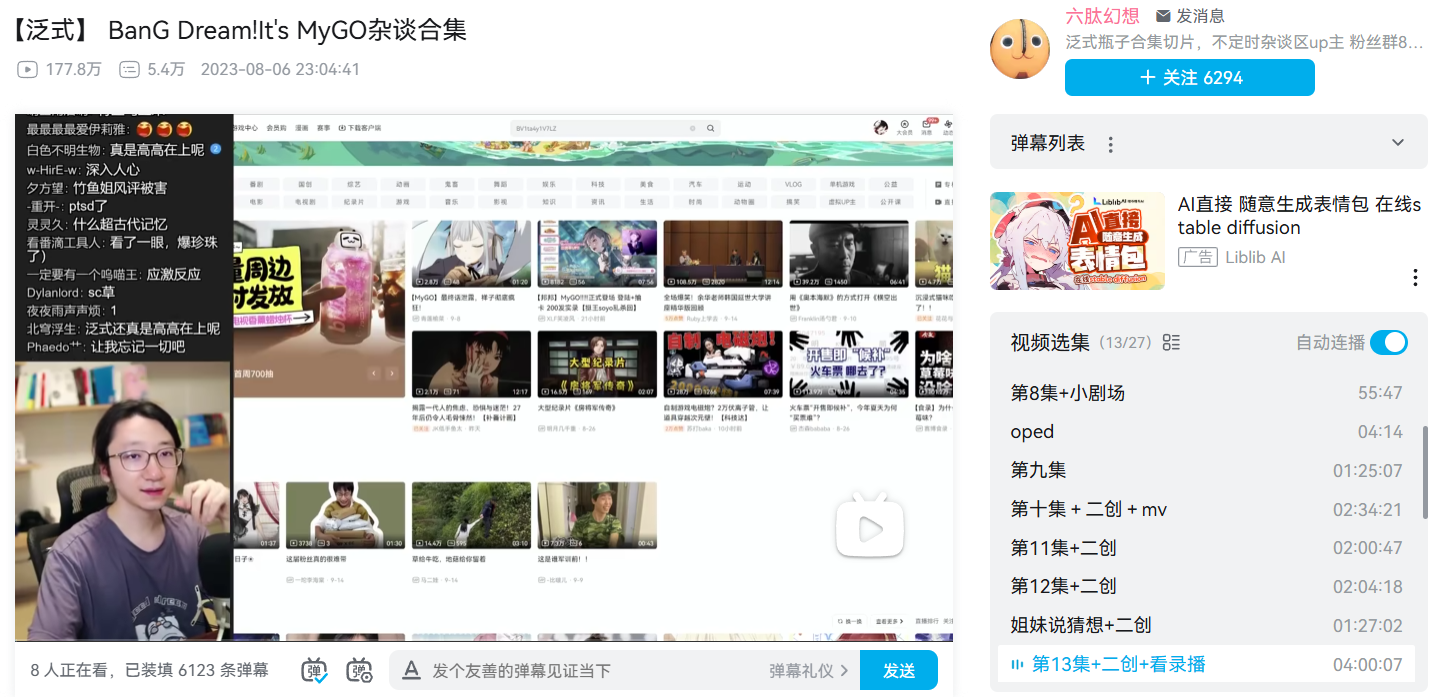This screenshot has width=1438, height=697.
Task: Open danmaku settings icon
Action: [359, 670]
